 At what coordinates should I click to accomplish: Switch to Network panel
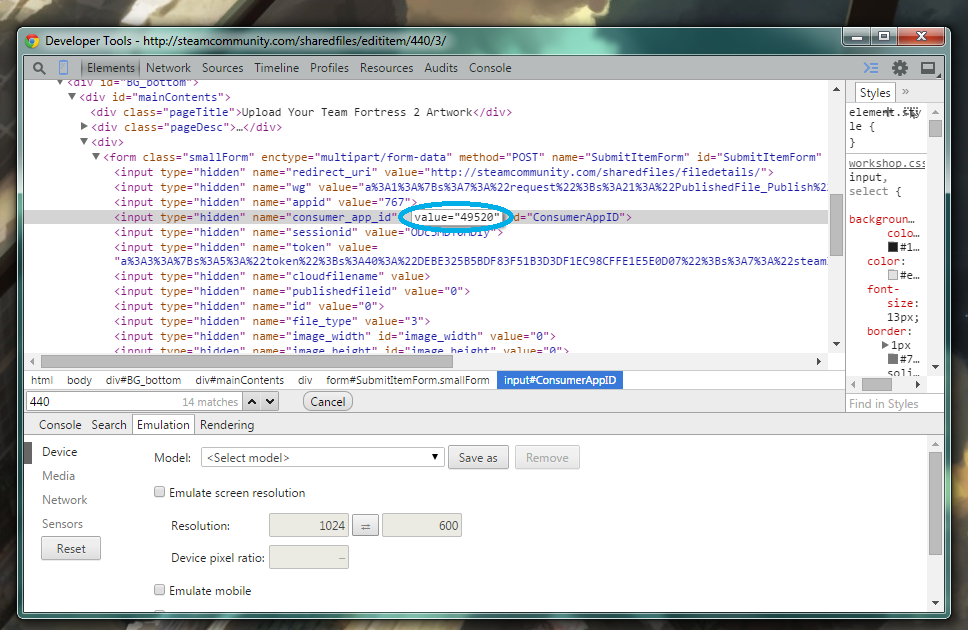[169, 68]
